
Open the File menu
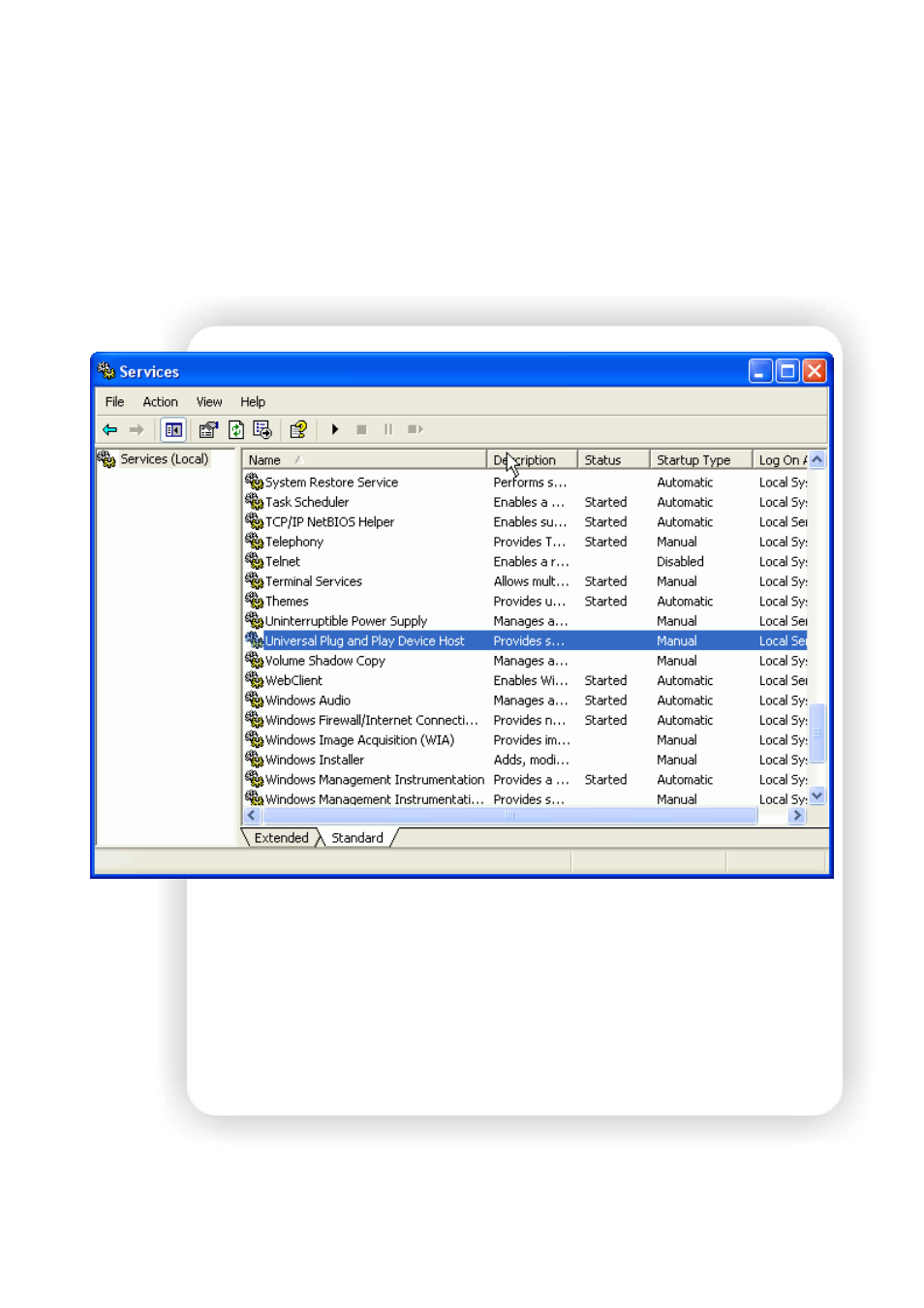pyautogui.click(x=114, y=401)
